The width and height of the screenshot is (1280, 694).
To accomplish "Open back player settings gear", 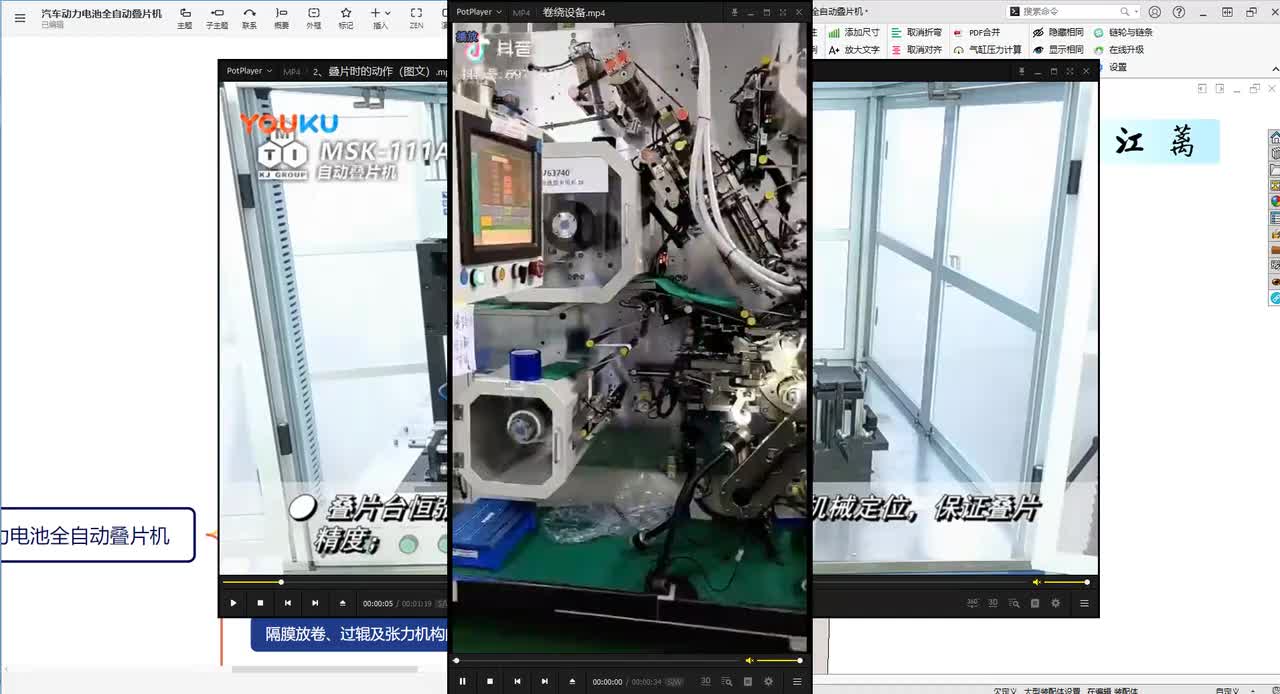I will (1055, 603).
